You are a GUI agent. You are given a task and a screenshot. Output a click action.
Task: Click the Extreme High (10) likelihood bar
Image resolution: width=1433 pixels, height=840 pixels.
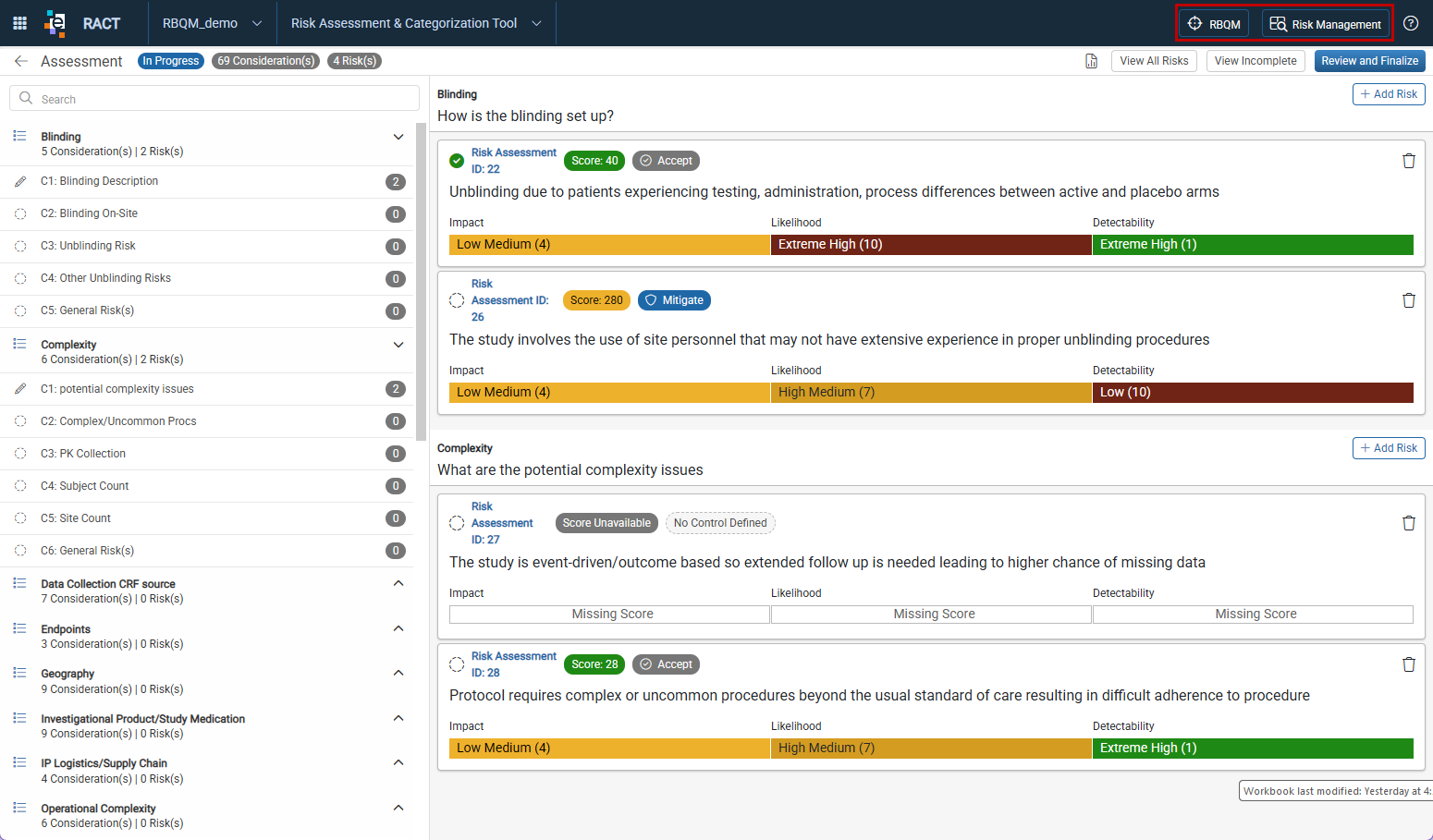click(x=931, y=245)
